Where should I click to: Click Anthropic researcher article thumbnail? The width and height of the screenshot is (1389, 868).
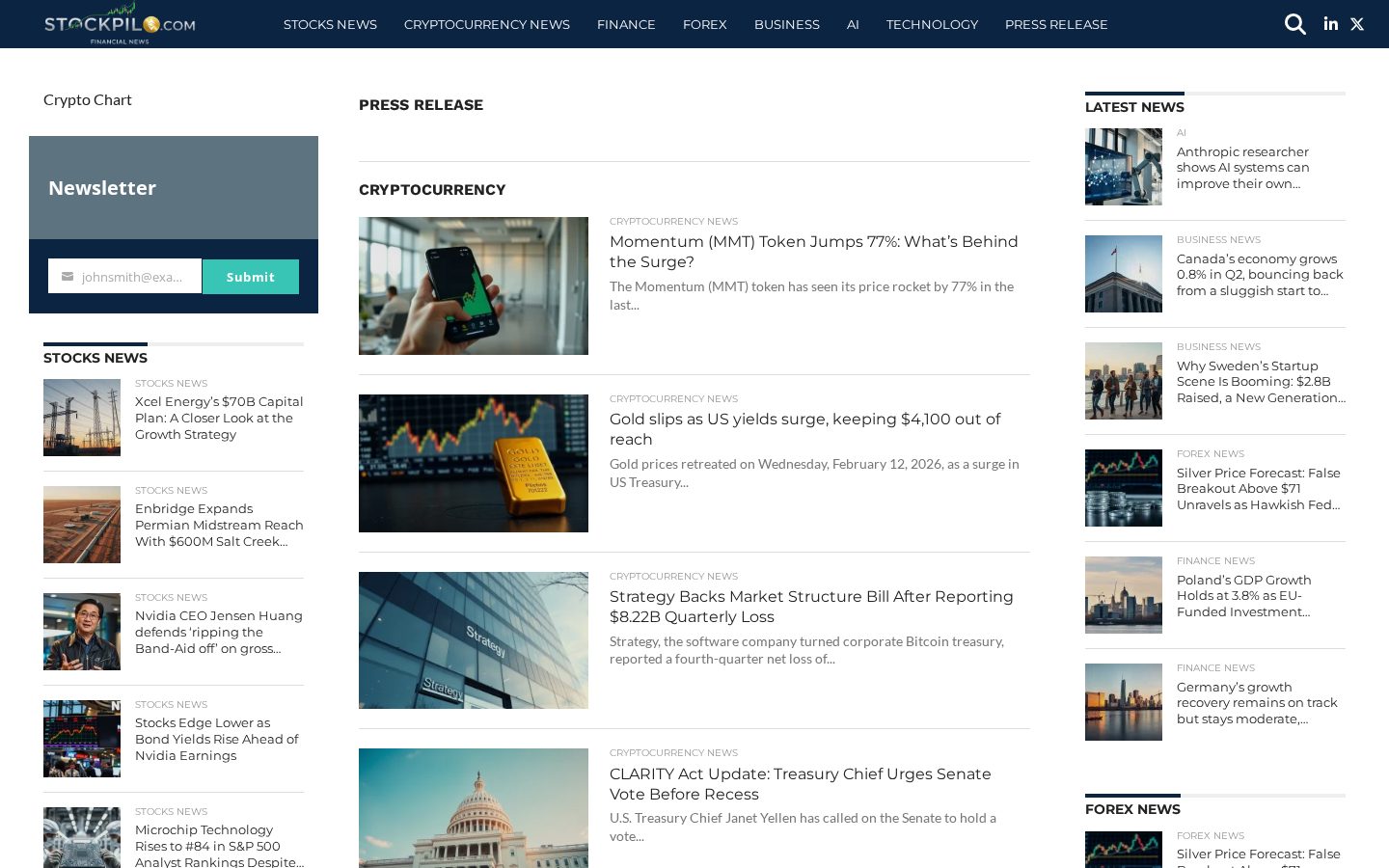[x=1124, y=167]
